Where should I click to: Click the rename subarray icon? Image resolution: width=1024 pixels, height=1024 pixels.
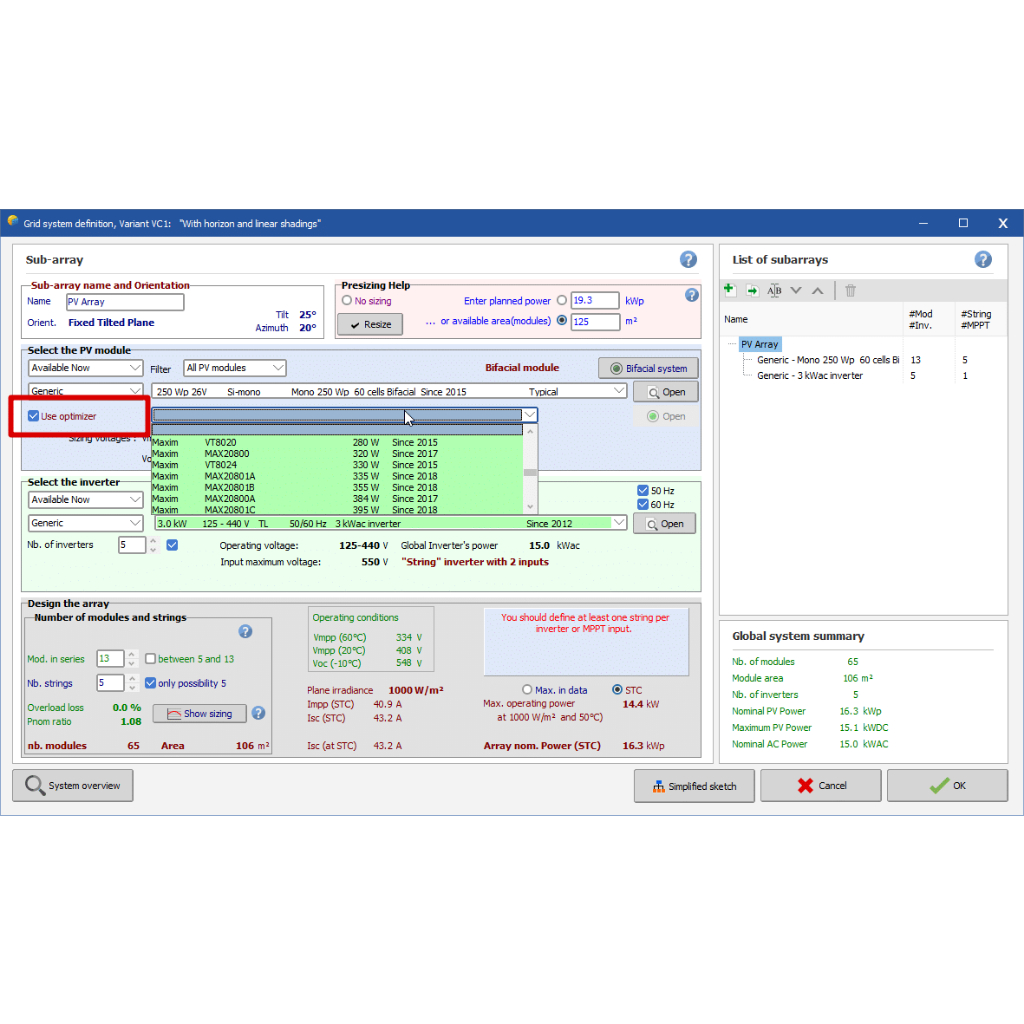(774, 290)
